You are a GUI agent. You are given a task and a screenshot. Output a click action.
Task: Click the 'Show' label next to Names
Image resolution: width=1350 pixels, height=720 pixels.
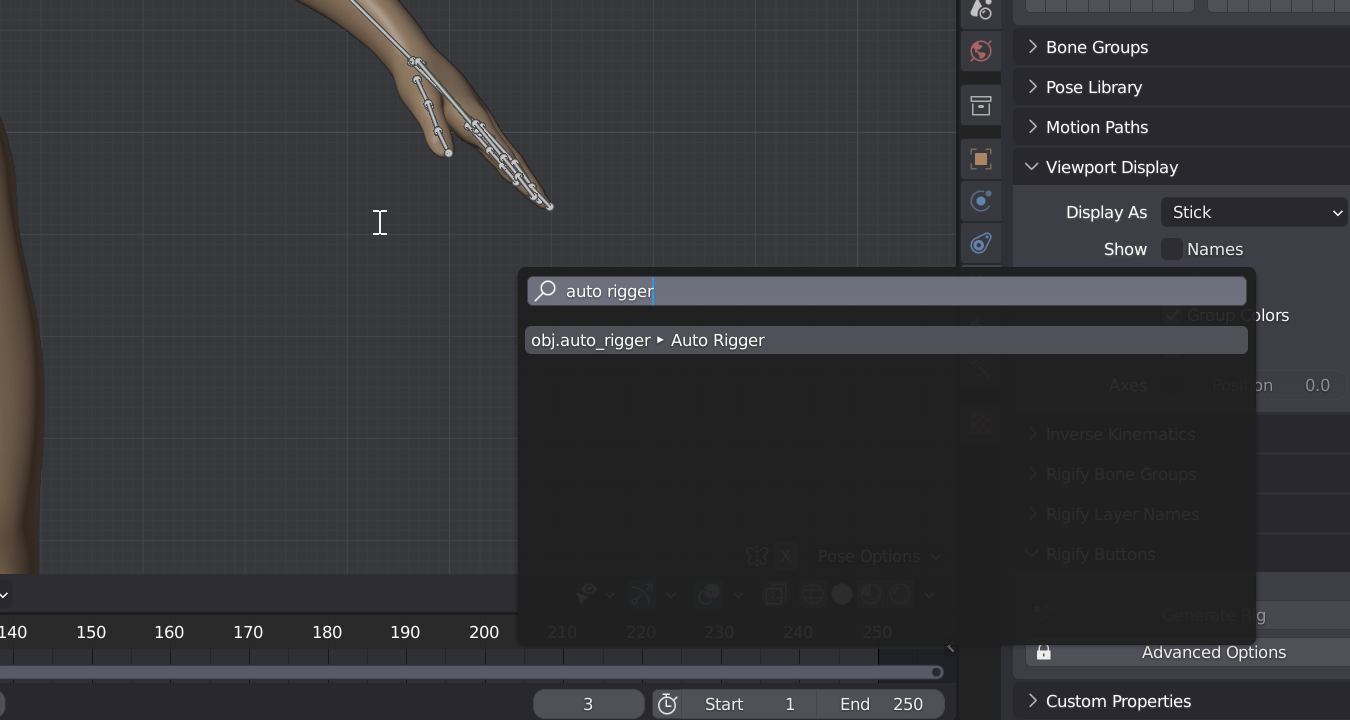1125,249
